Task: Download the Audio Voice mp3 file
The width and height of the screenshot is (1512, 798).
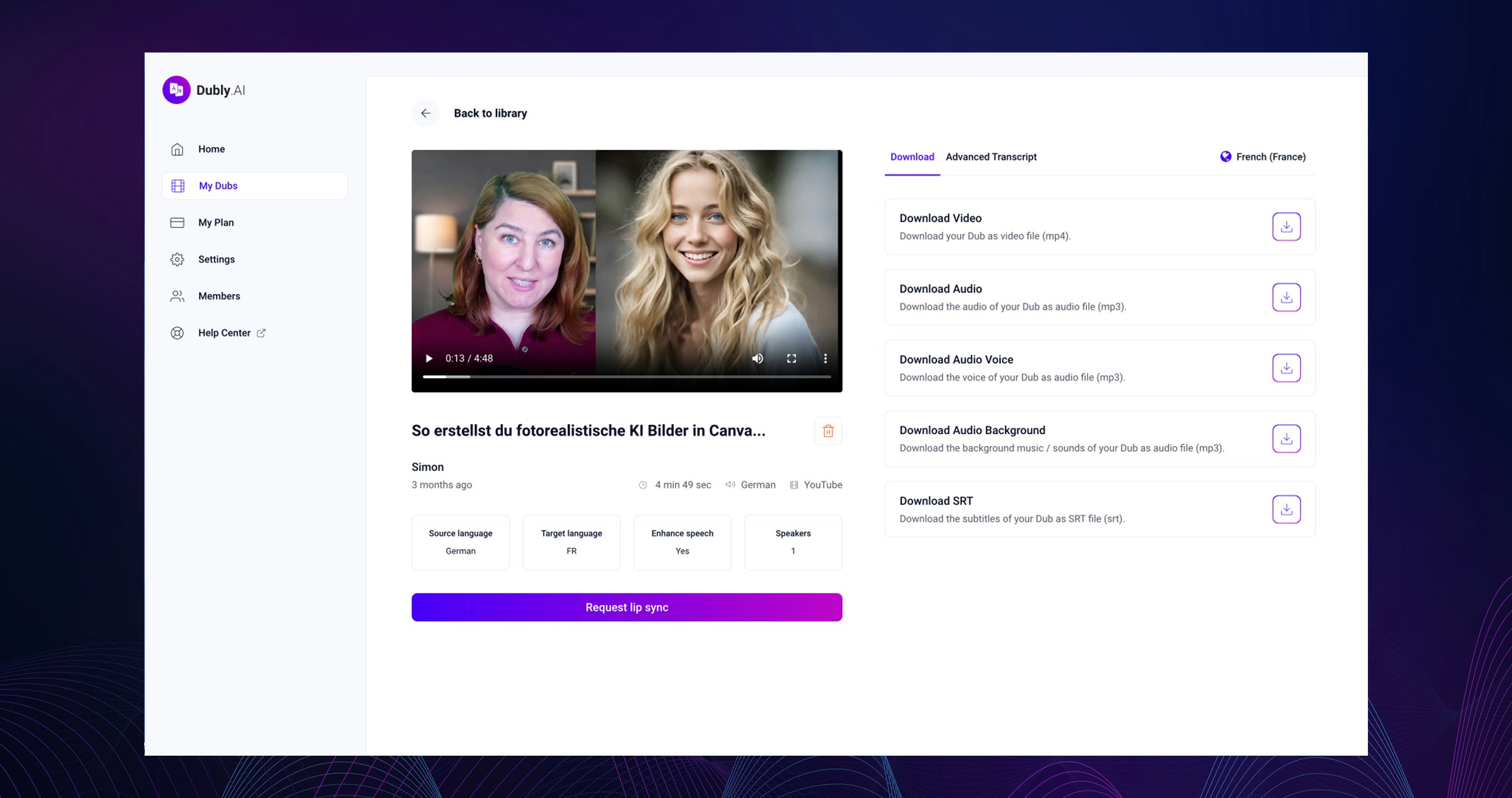Action: pos(1286,368)
